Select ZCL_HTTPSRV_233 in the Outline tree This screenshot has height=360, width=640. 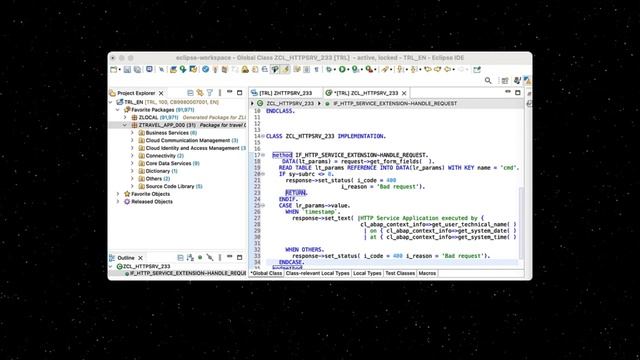coord(147,266)
